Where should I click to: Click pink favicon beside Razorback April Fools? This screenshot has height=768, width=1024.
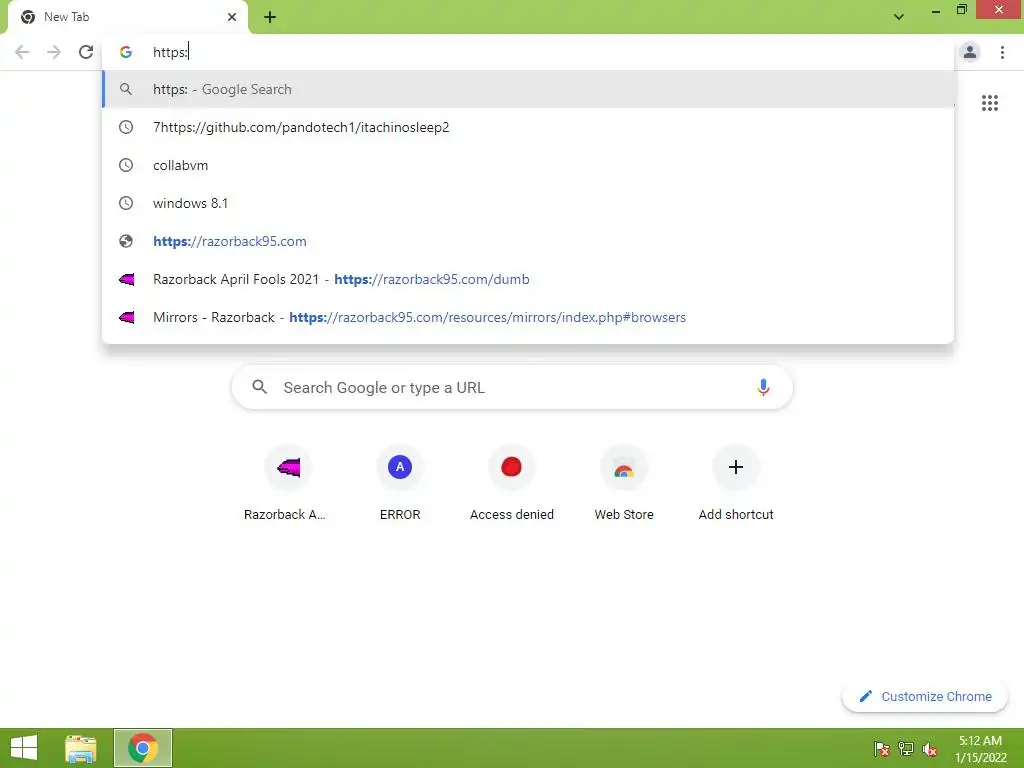pos(127,280)
